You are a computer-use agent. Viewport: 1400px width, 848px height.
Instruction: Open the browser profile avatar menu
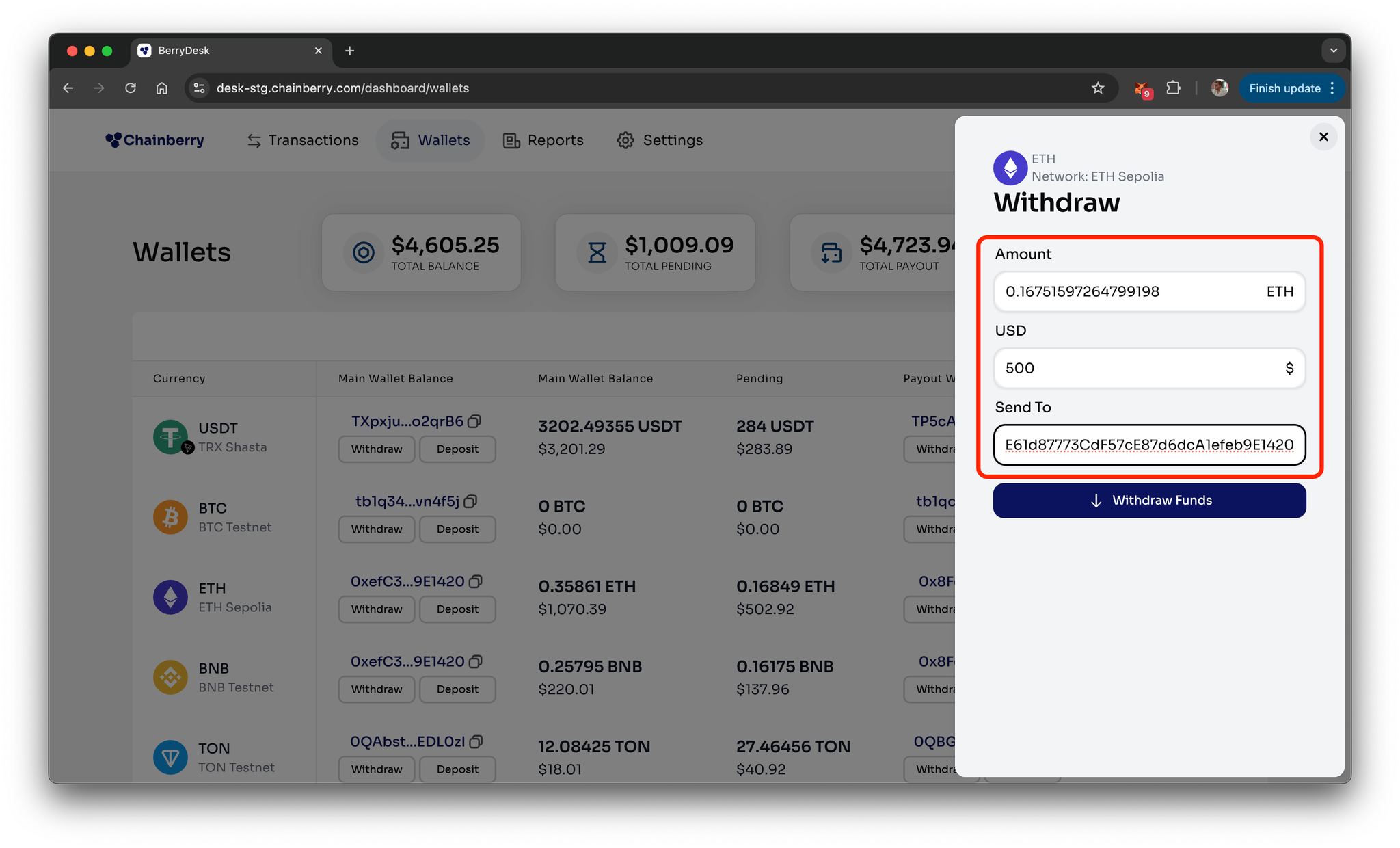coord(1220,88)
